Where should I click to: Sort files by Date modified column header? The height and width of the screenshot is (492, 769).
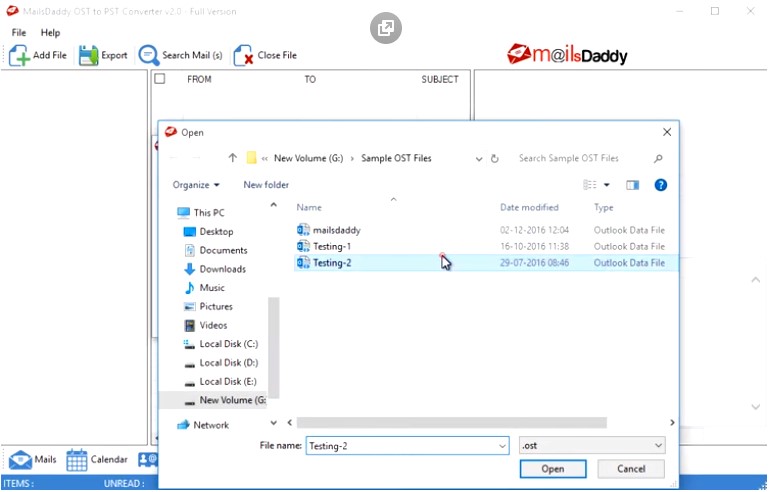coord(529,207)
